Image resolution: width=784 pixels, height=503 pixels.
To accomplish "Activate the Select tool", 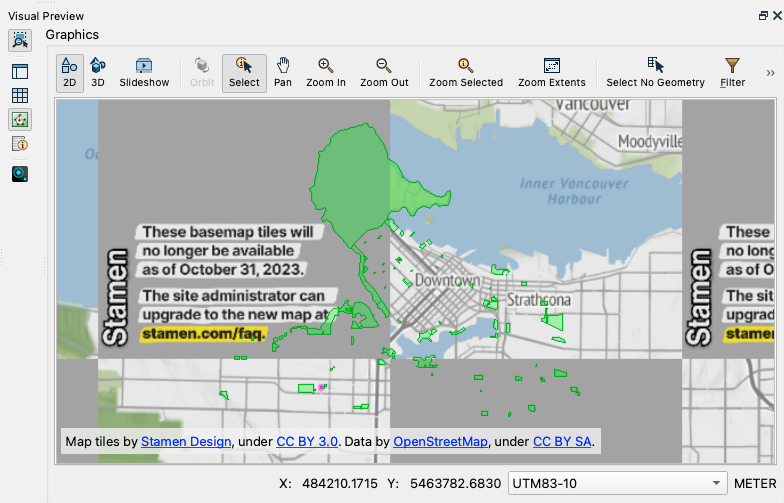I will [x=244, y=73].
